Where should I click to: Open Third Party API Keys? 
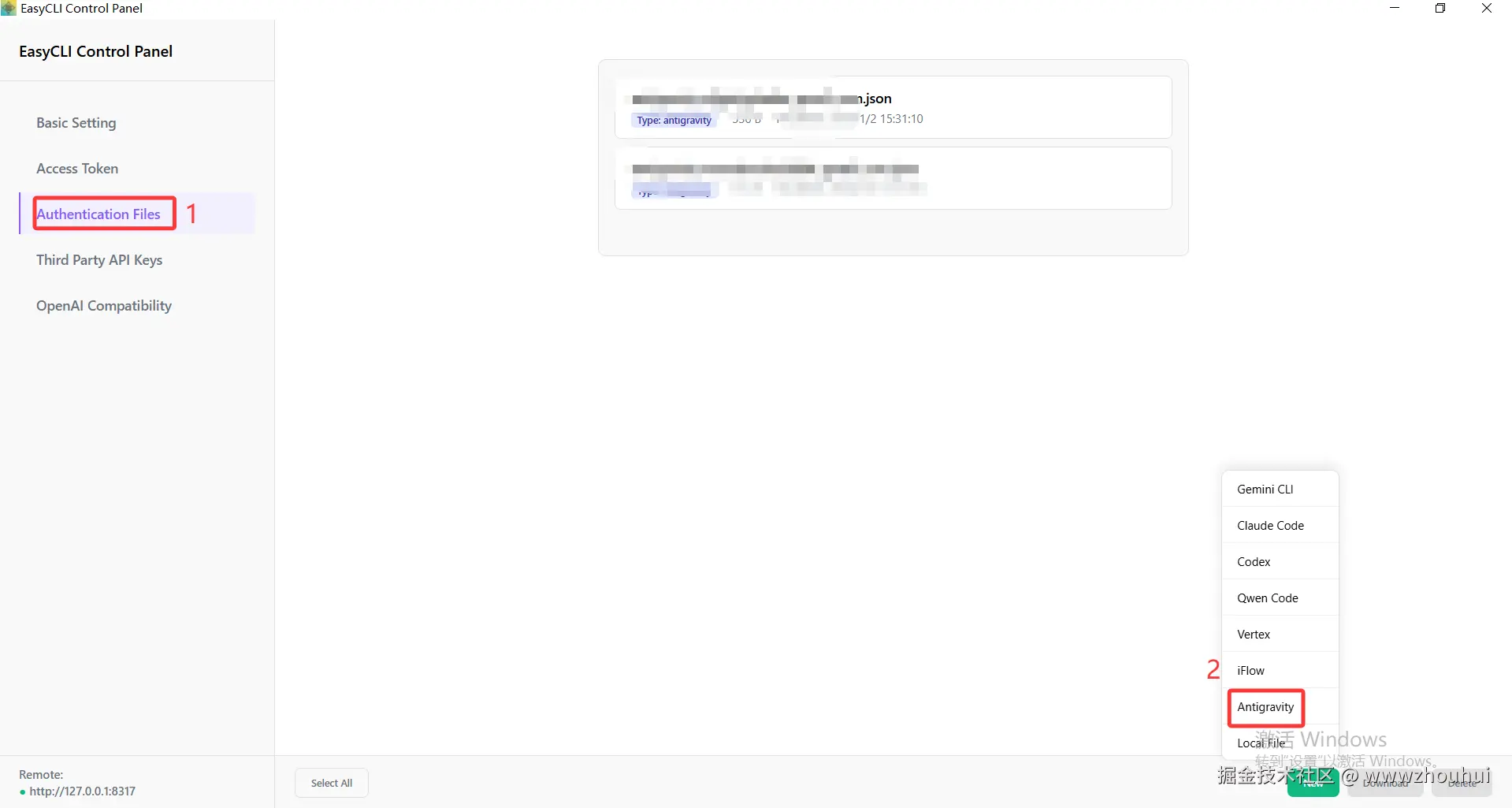point(99,260)
